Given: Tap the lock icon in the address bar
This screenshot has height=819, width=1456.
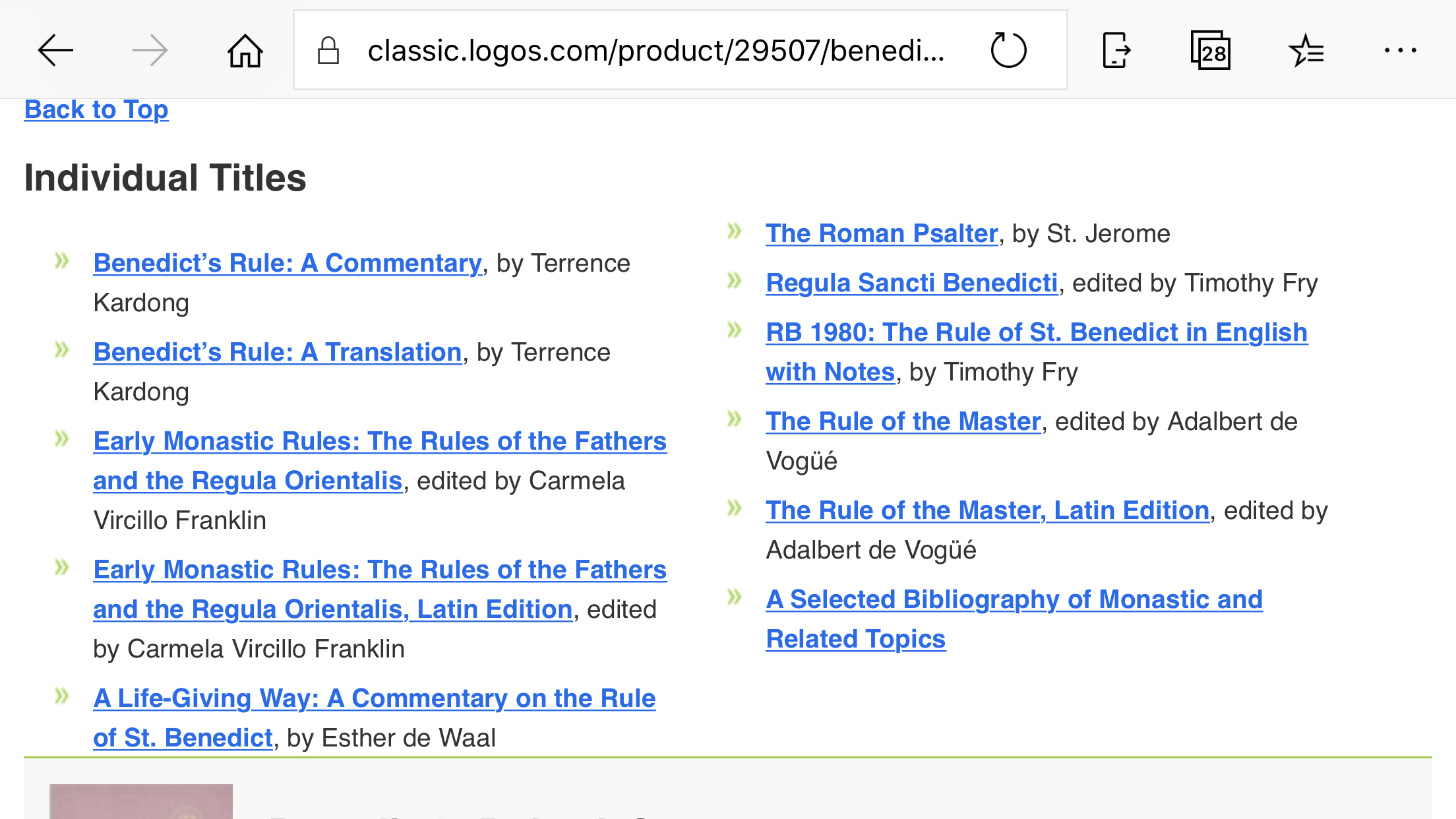Looking at the screenshot, I should (x=328, y=50).
